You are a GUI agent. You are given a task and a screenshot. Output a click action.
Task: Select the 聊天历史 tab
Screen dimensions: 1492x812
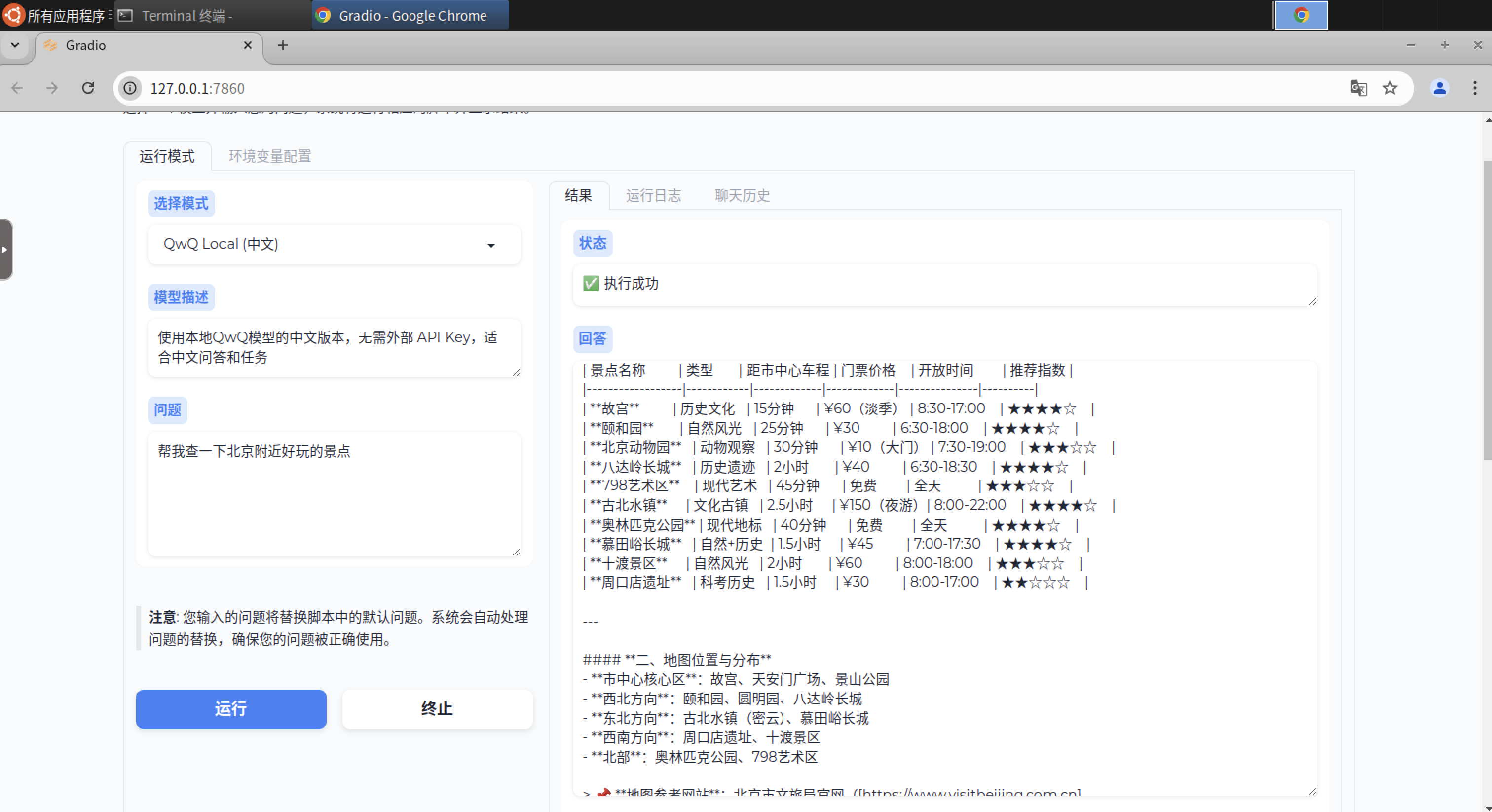point(743,196)
